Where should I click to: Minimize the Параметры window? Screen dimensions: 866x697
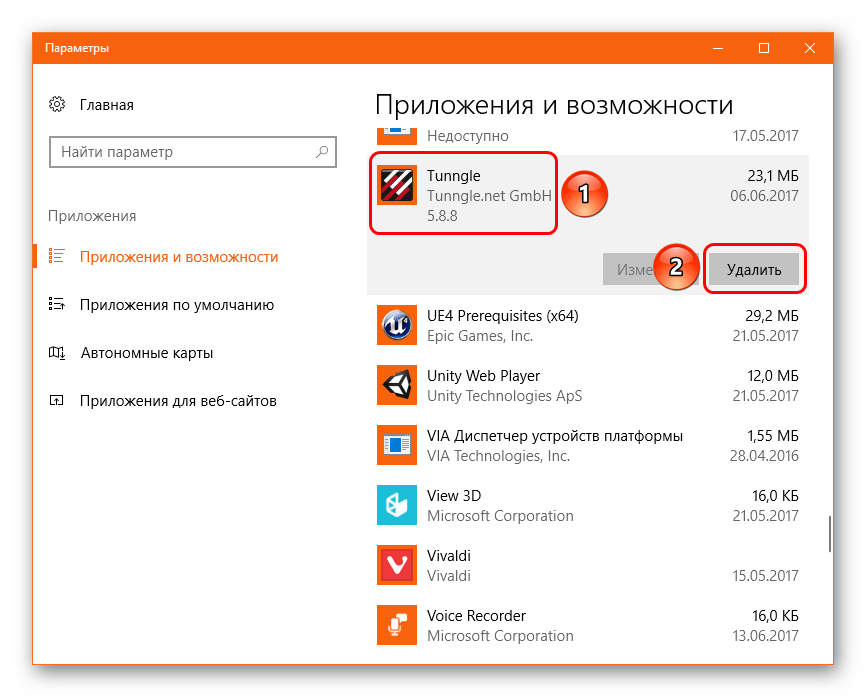718,48
